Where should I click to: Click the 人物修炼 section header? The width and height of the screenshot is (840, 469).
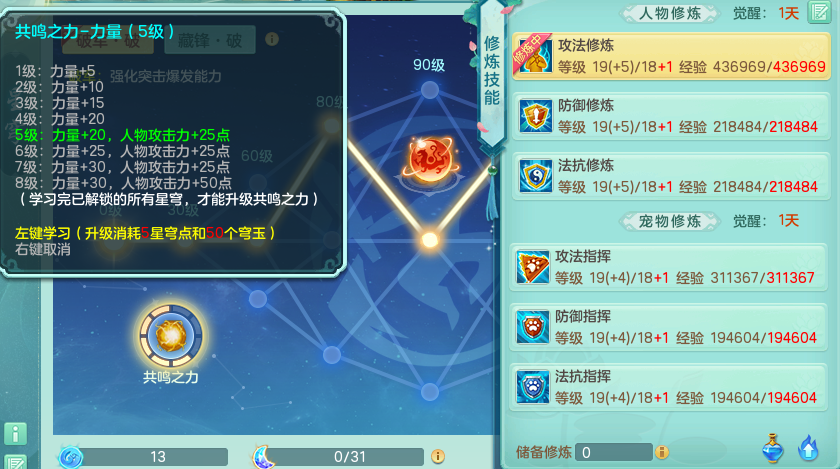(x=670, y=13)
